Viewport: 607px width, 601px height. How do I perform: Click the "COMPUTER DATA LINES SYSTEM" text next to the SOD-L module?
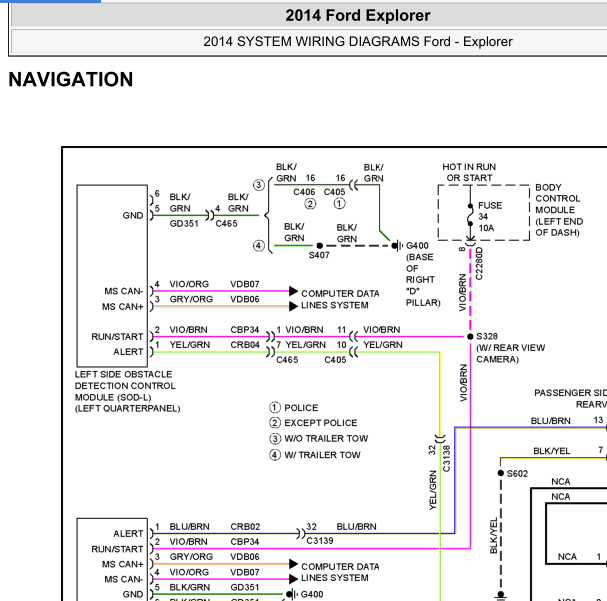[x=340, y=299]
